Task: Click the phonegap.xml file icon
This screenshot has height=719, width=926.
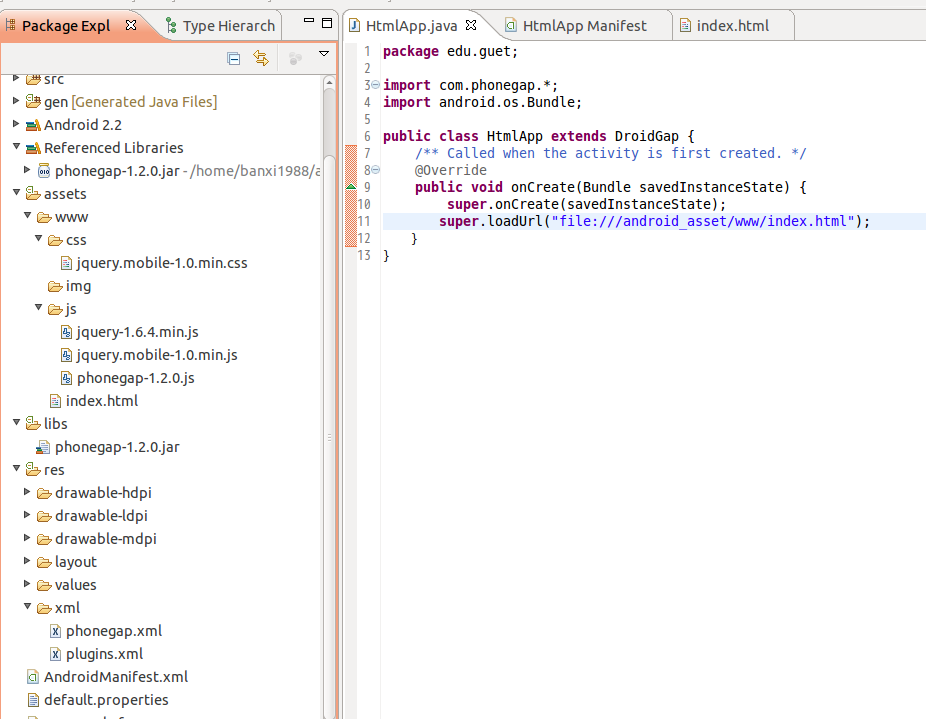Action: pos(55,631)
